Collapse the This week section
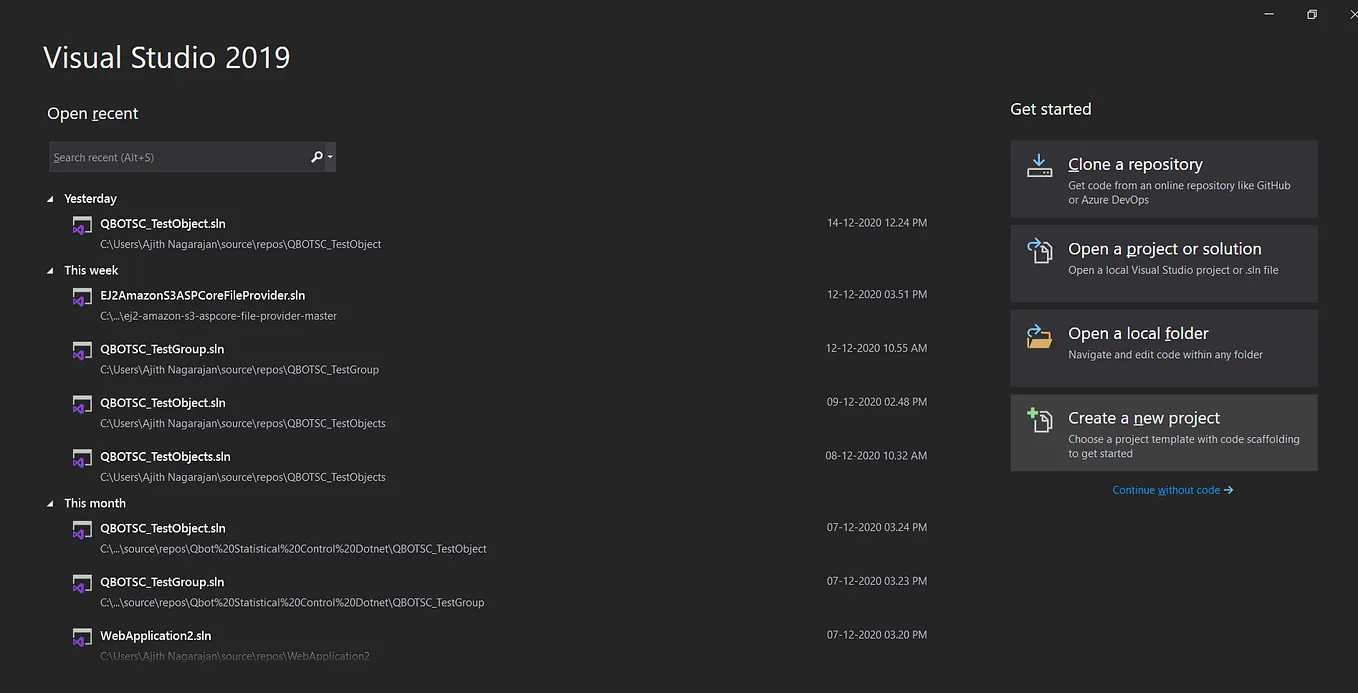Image resolution: width=1358 pixels, height=693 pixels. 50,270
